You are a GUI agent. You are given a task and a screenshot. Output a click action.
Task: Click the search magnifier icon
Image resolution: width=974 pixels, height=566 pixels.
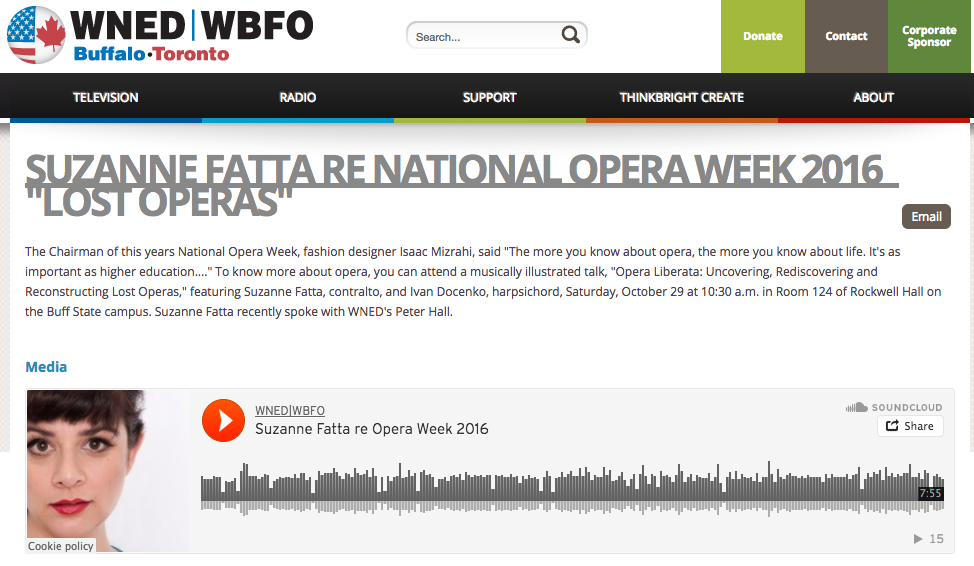tap(570, 35)
